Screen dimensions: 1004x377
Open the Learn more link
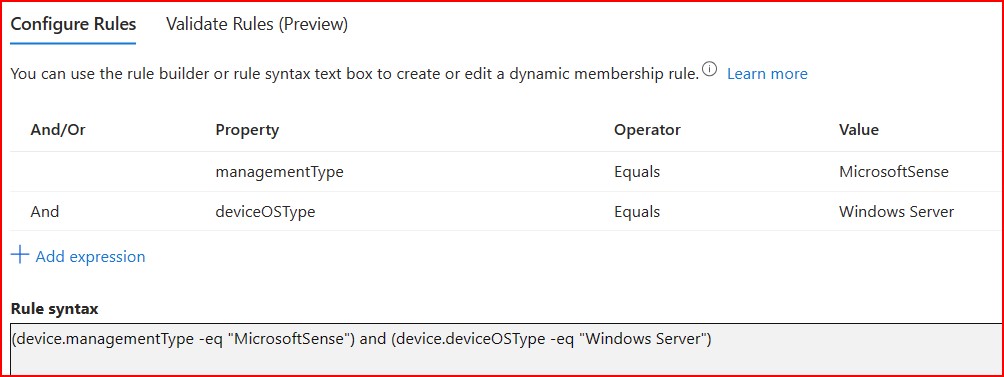767,74
